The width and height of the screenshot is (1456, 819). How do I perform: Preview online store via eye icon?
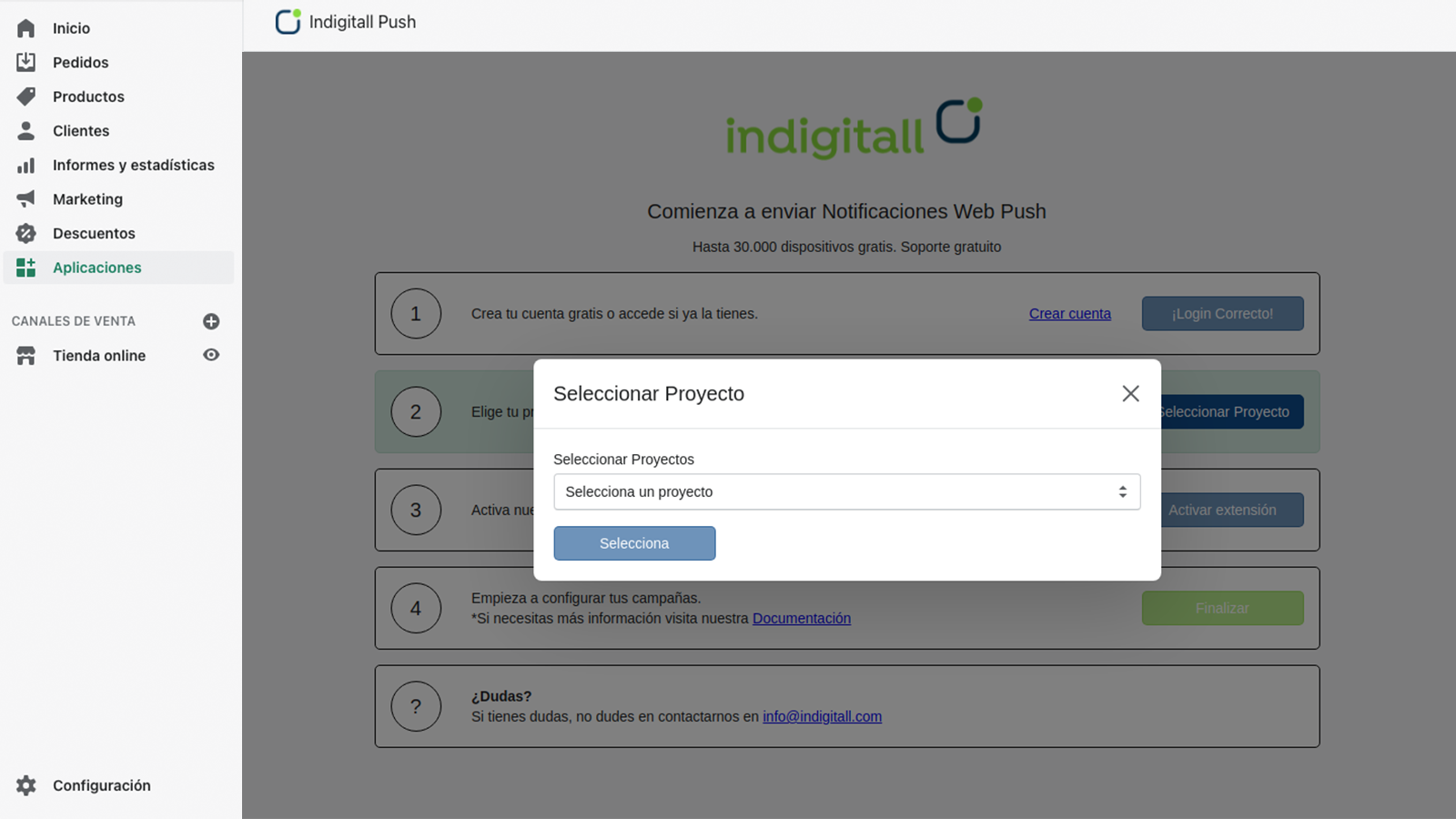(211, 355)
